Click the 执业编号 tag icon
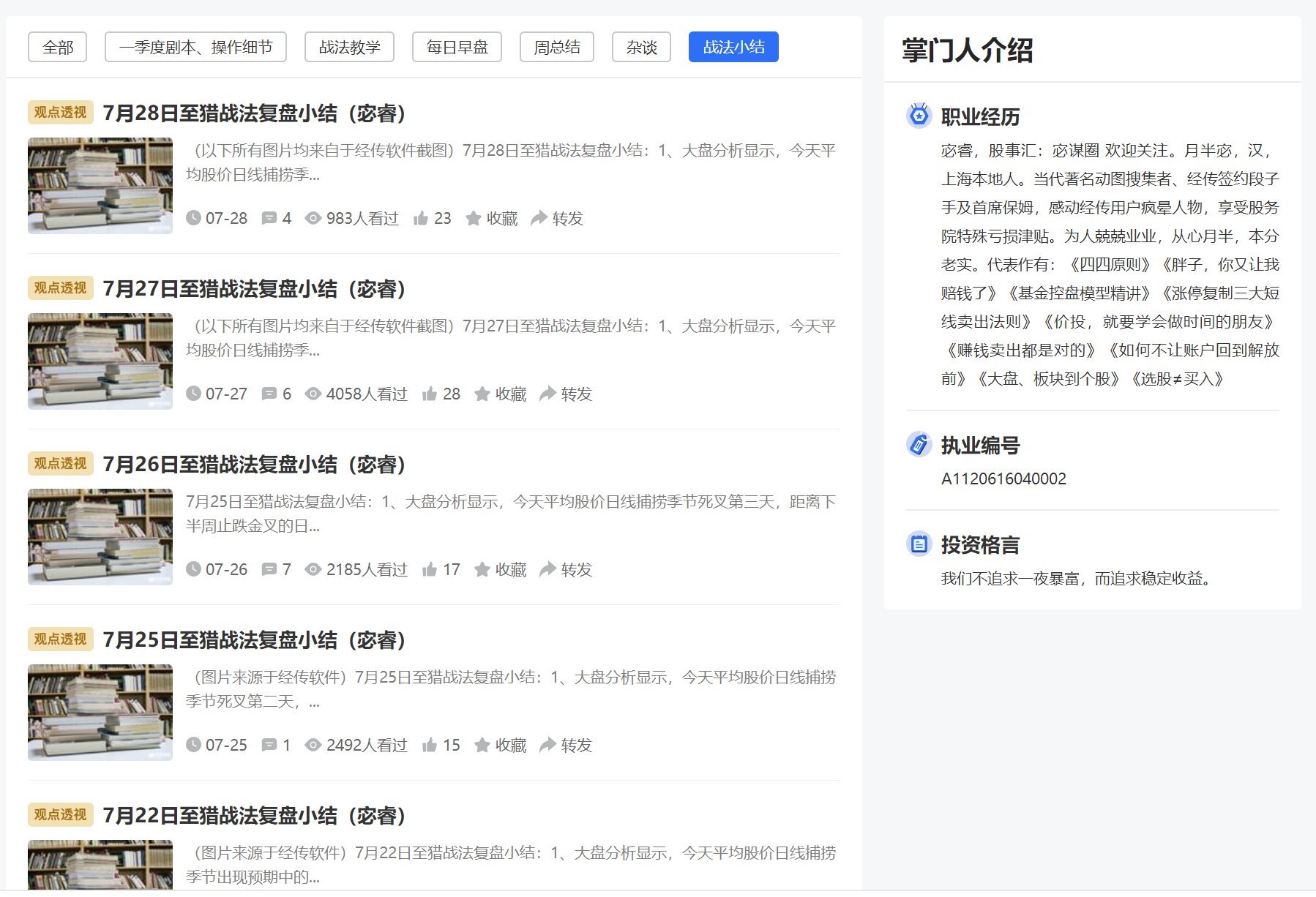This screenshot has width=1316, height=897. click(x=919, y=444)
